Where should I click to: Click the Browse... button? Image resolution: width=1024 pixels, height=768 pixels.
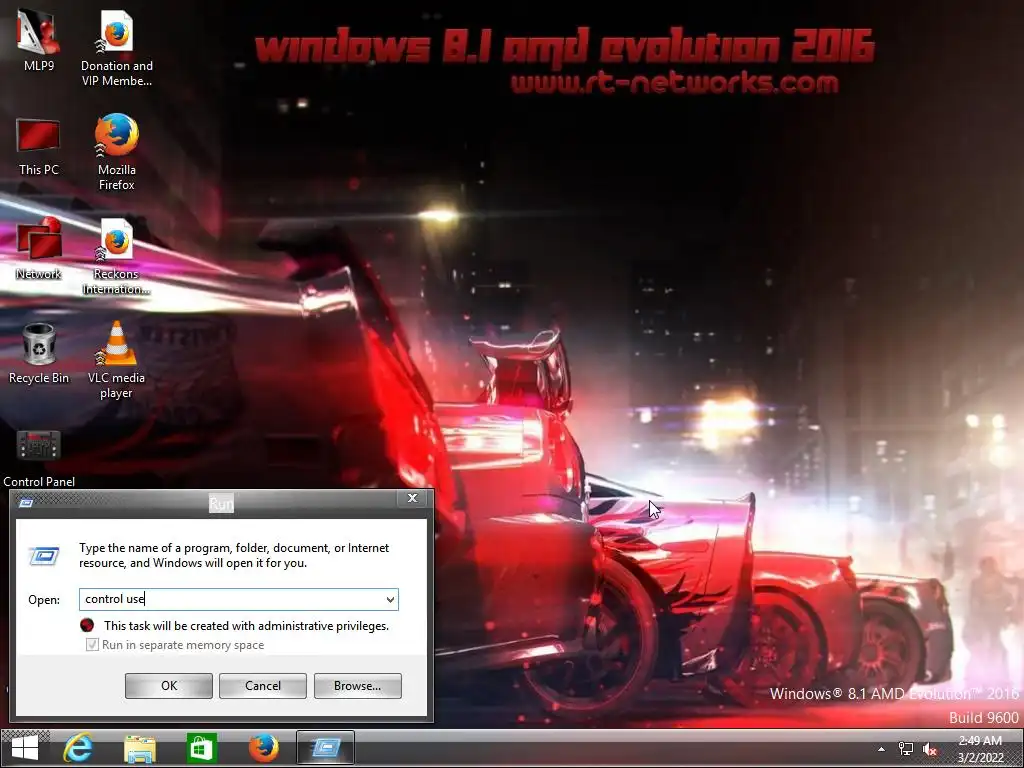point(357,686)
